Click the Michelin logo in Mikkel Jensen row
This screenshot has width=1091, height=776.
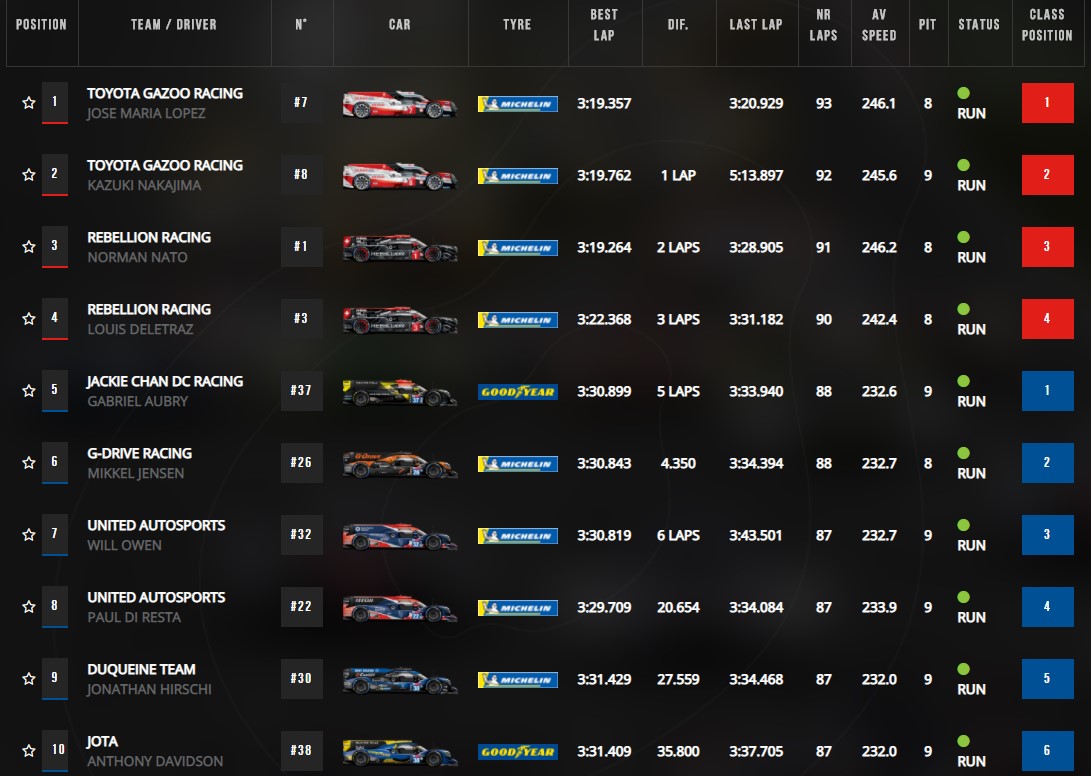[518, 464]
